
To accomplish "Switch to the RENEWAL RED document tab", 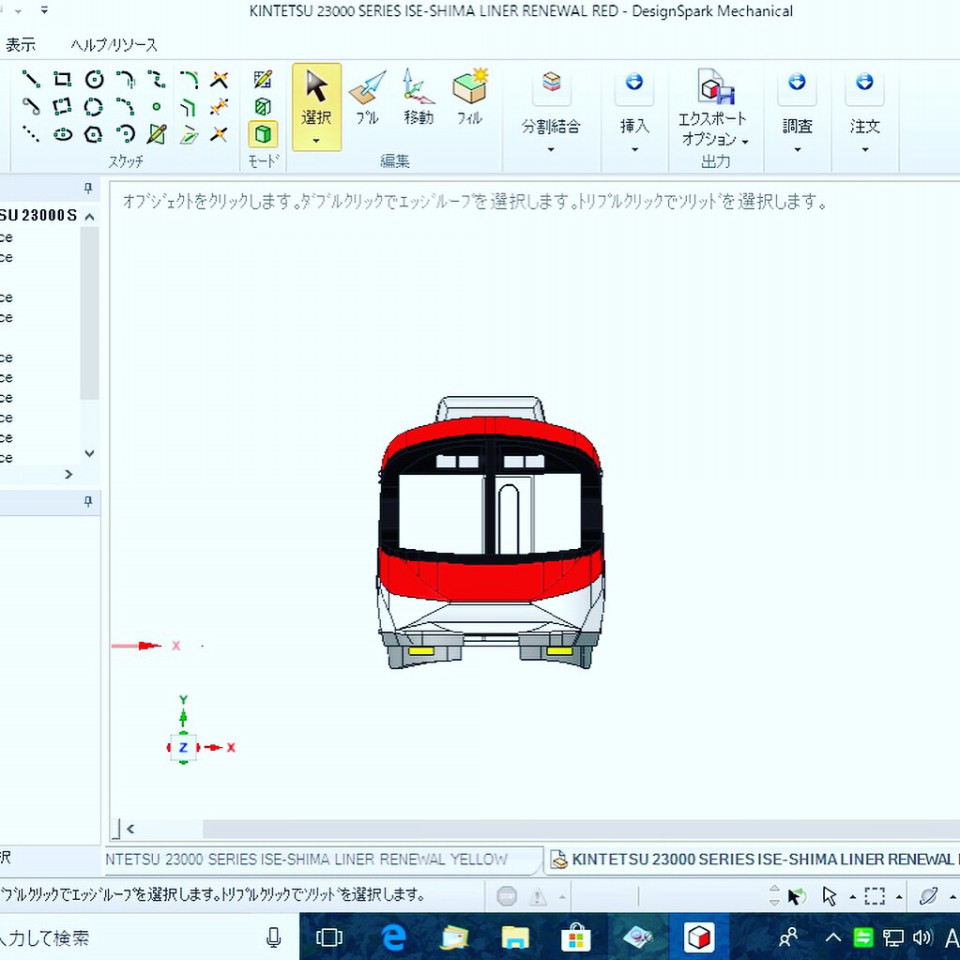I will (x=753, y=860).
